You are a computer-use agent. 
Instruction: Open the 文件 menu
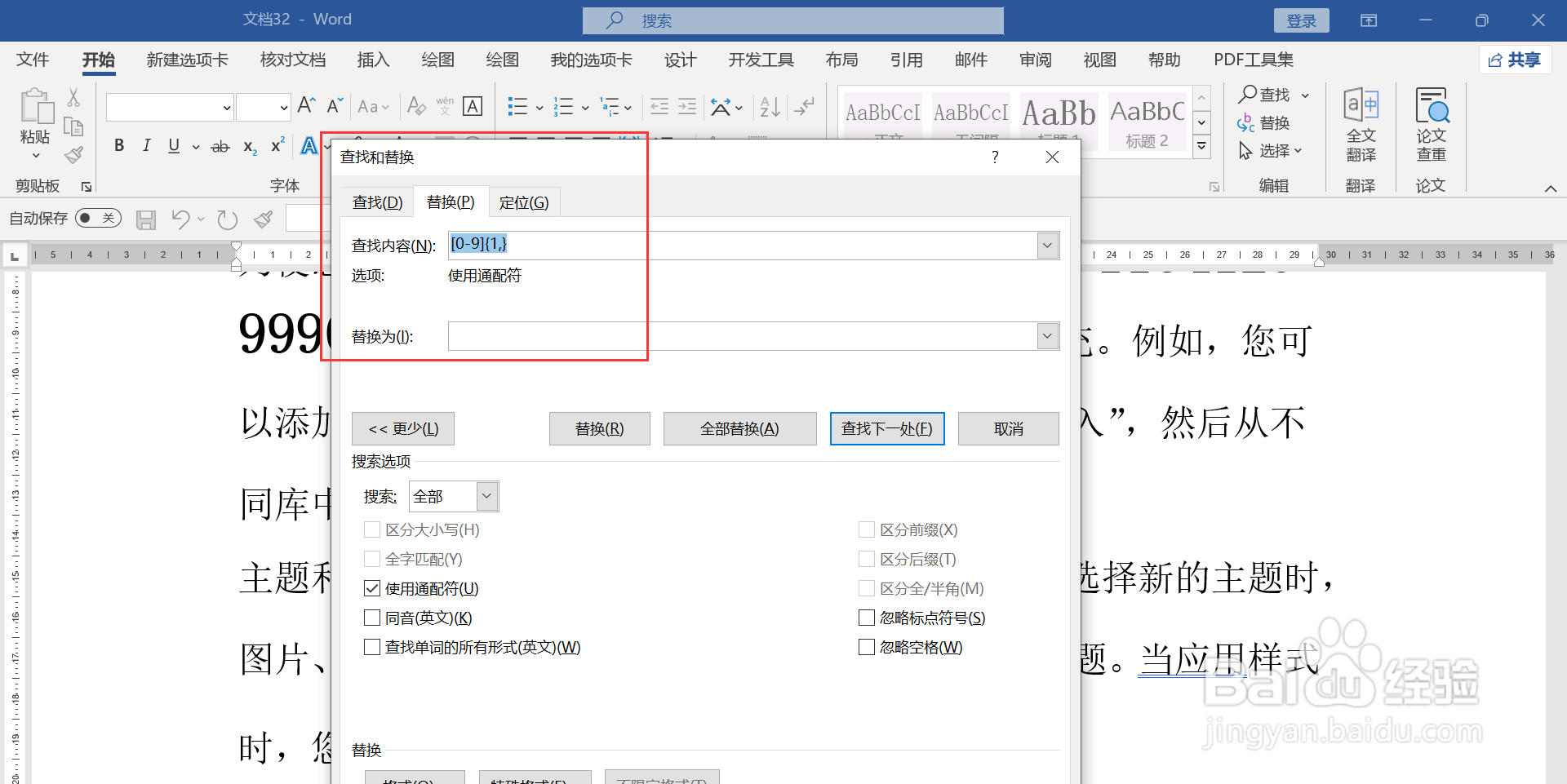(x=33, y=60)
